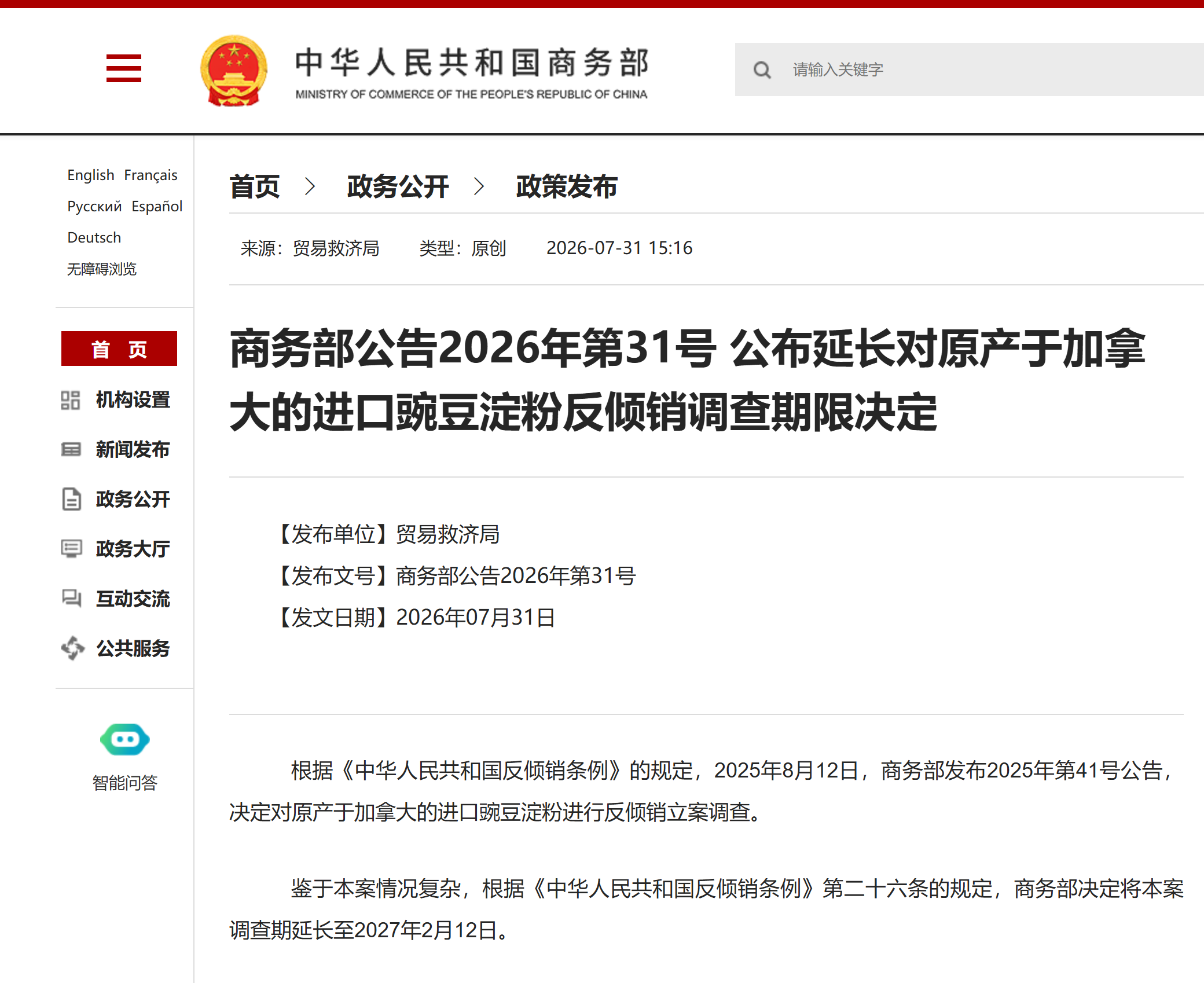
Task: Click 首页 in the breadcrumb
Action: 255,186
